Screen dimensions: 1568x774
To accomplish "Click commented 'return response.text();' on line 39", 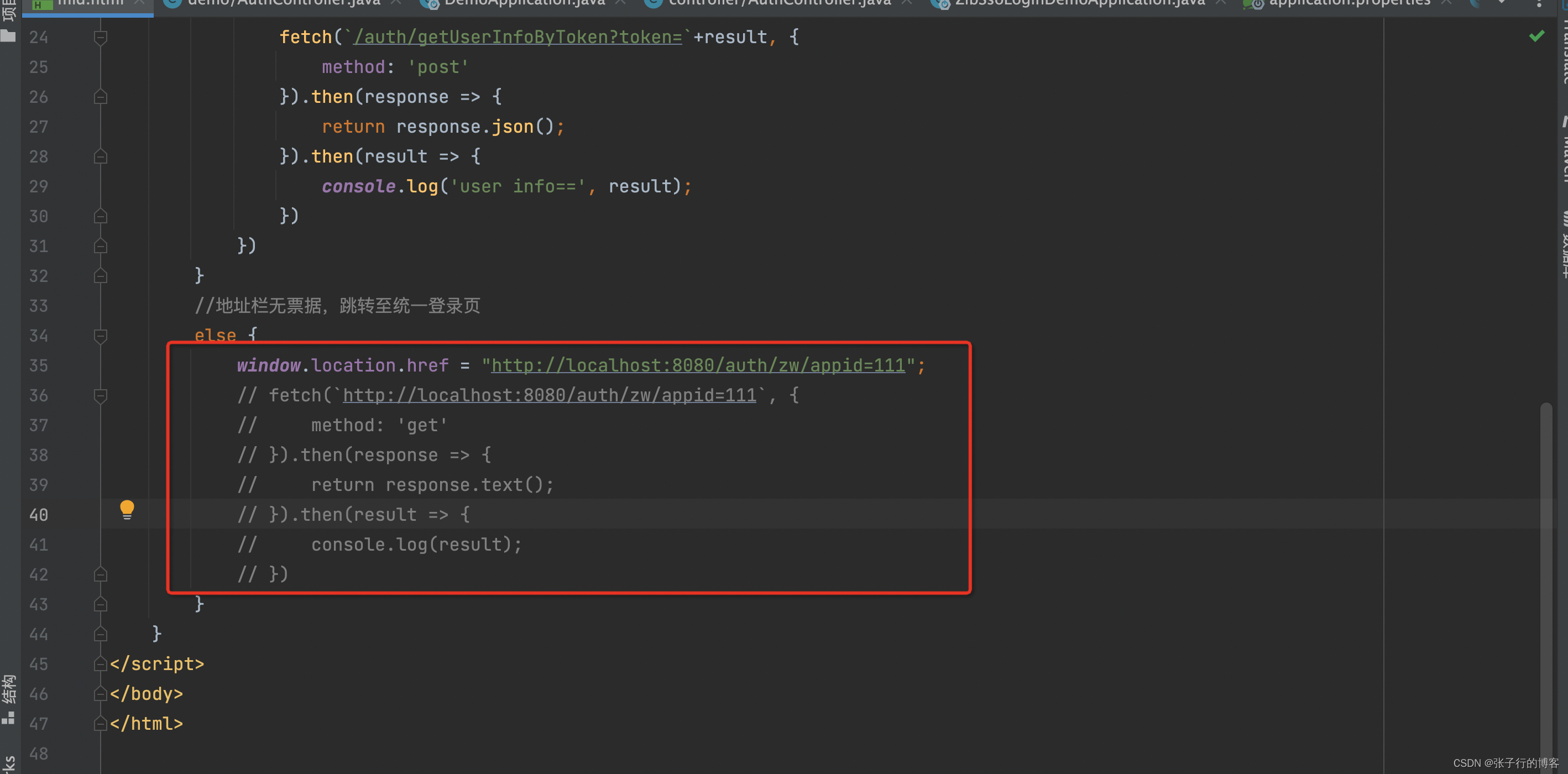I will tap(433, 485).
